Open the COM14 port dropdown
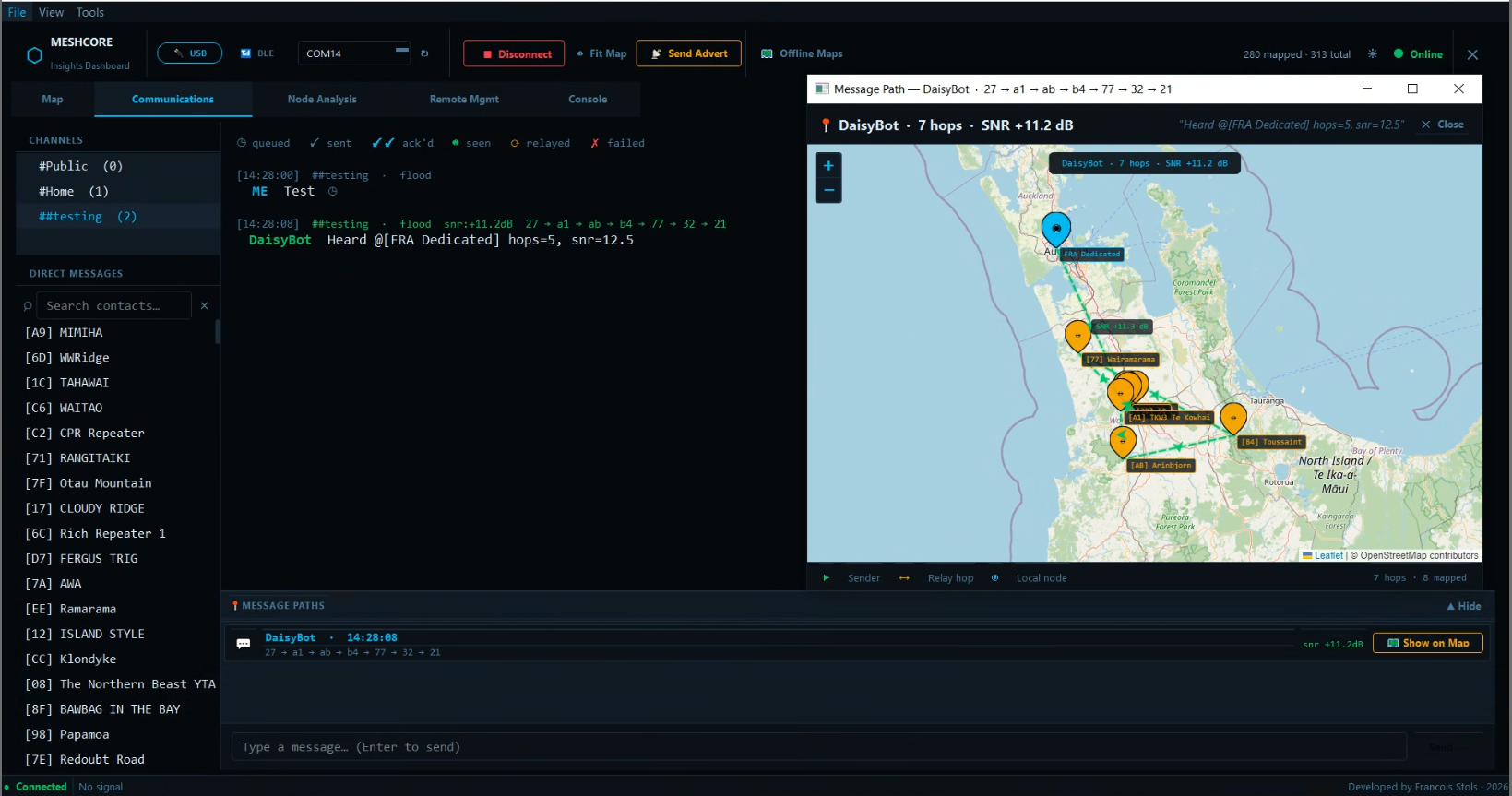 pos(353,53)
